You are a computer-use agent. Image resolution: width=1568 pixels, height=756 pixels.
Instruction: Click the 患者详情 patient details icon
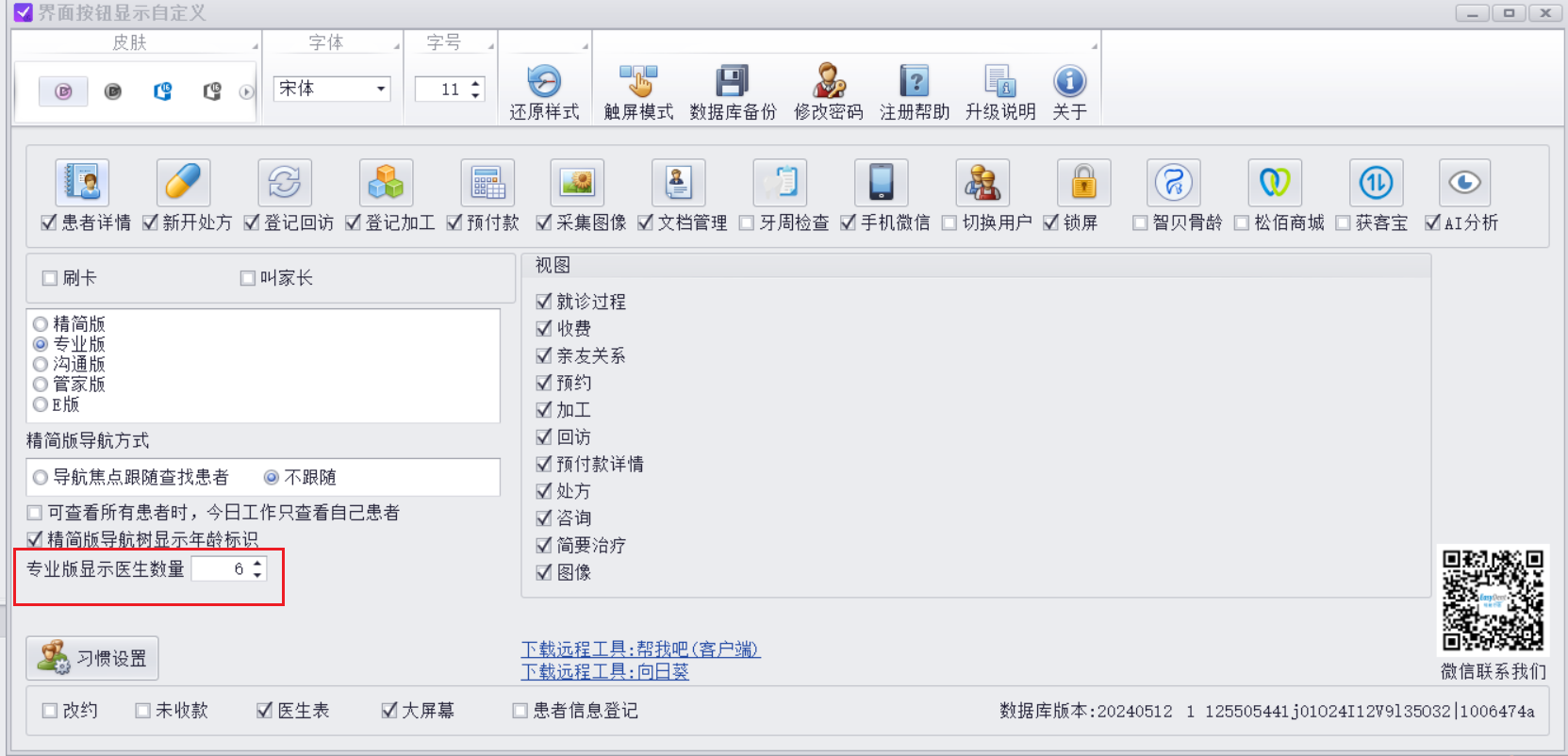82,183
